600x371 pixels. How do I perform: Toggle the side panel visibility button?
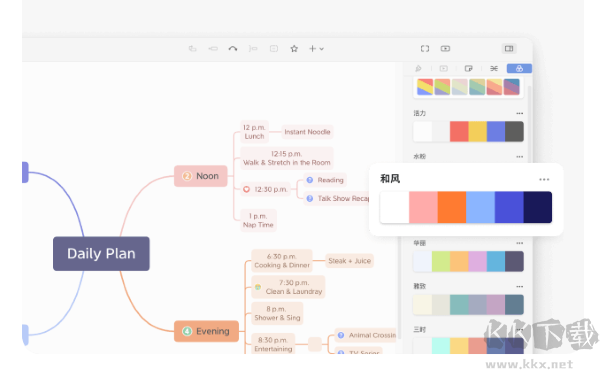point(509,49)
